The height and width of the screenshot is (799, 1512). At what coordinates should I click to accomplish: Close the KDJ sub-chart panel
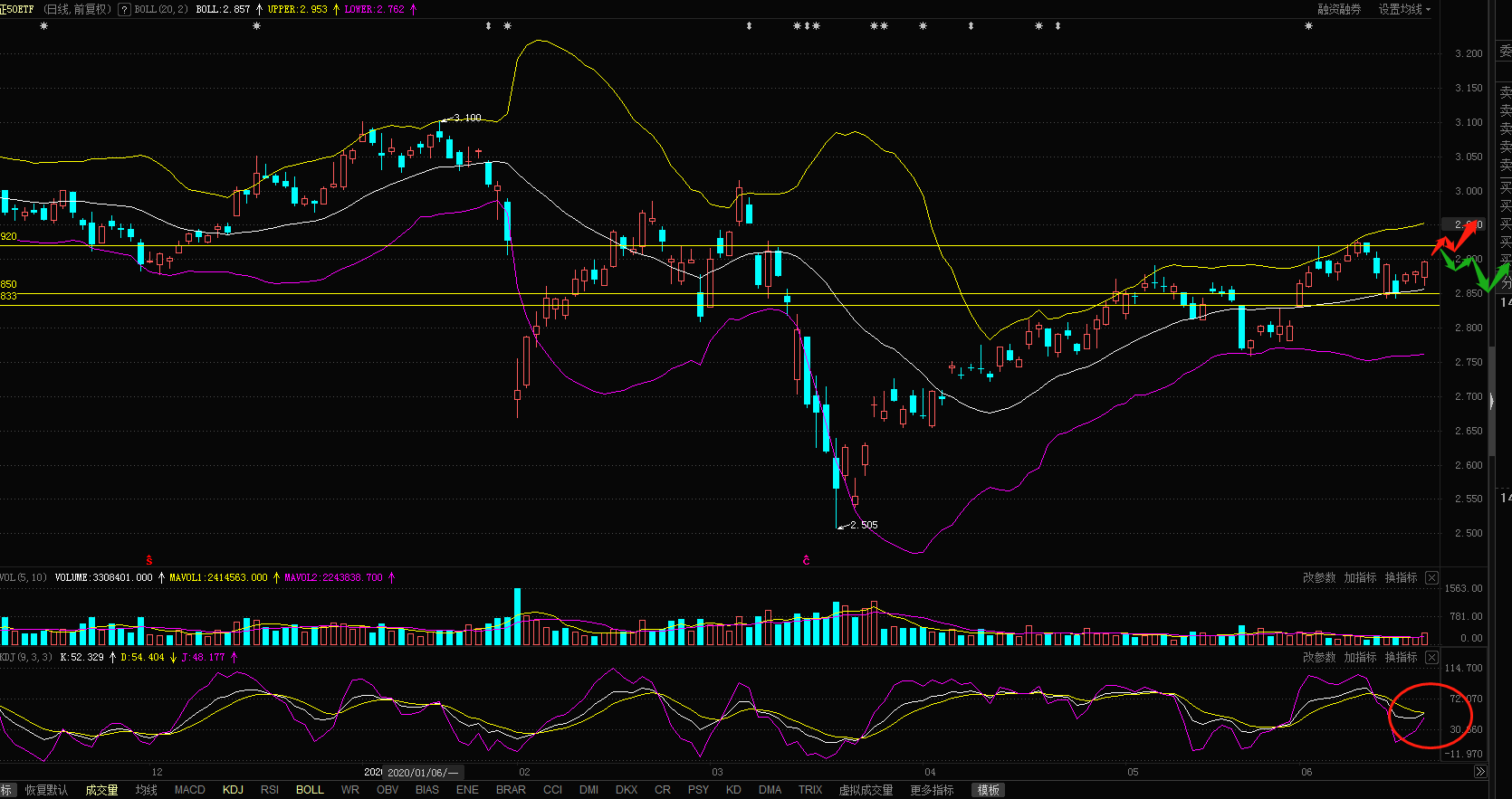click(x=1431, y=657)
